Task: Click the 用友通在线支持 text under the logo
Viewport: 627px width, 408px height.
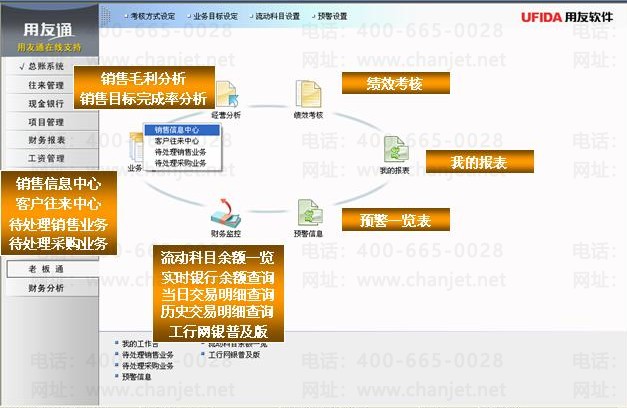Action: [49, 47]
